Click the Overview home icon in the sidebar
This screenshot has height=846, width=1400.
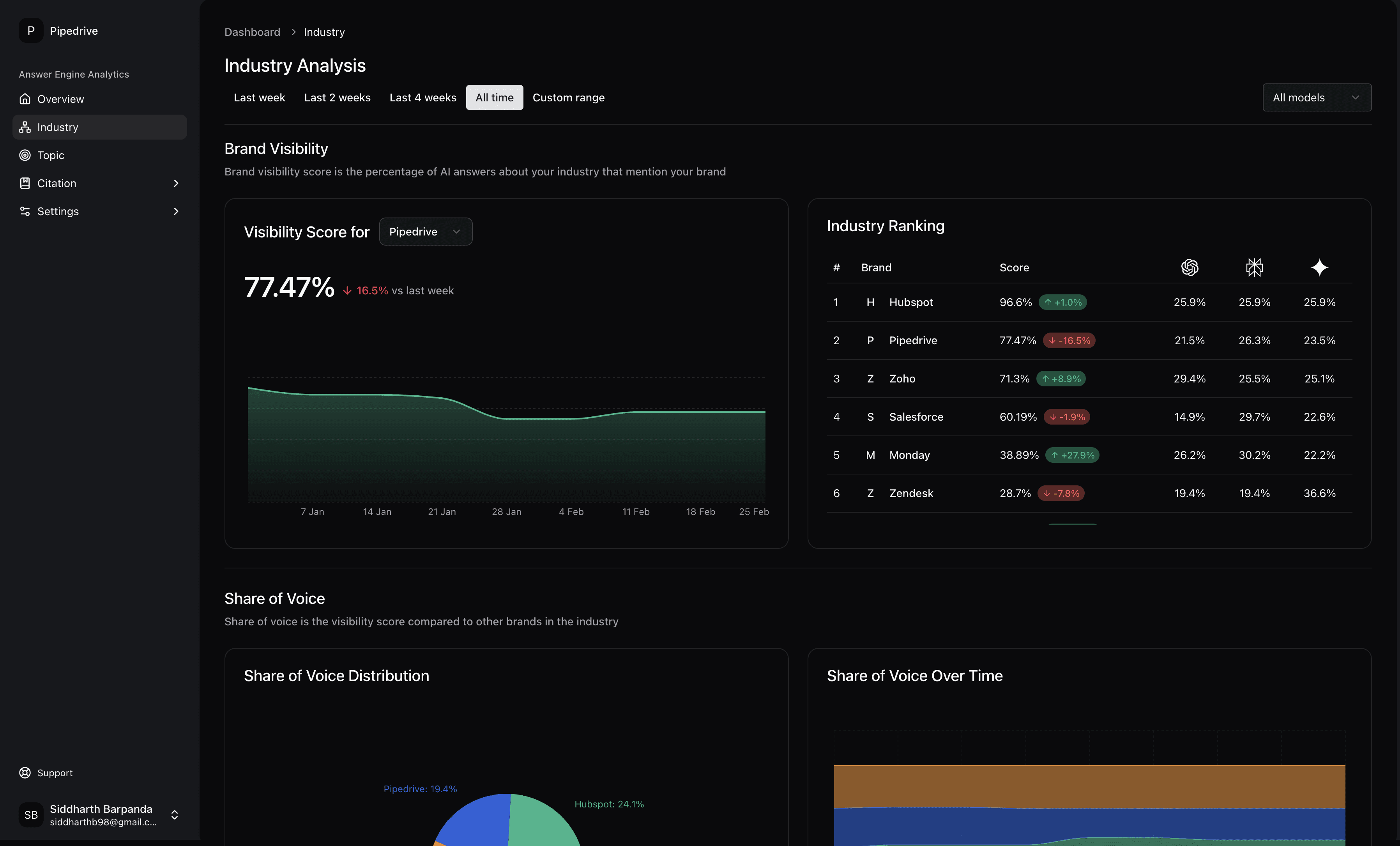25,99
